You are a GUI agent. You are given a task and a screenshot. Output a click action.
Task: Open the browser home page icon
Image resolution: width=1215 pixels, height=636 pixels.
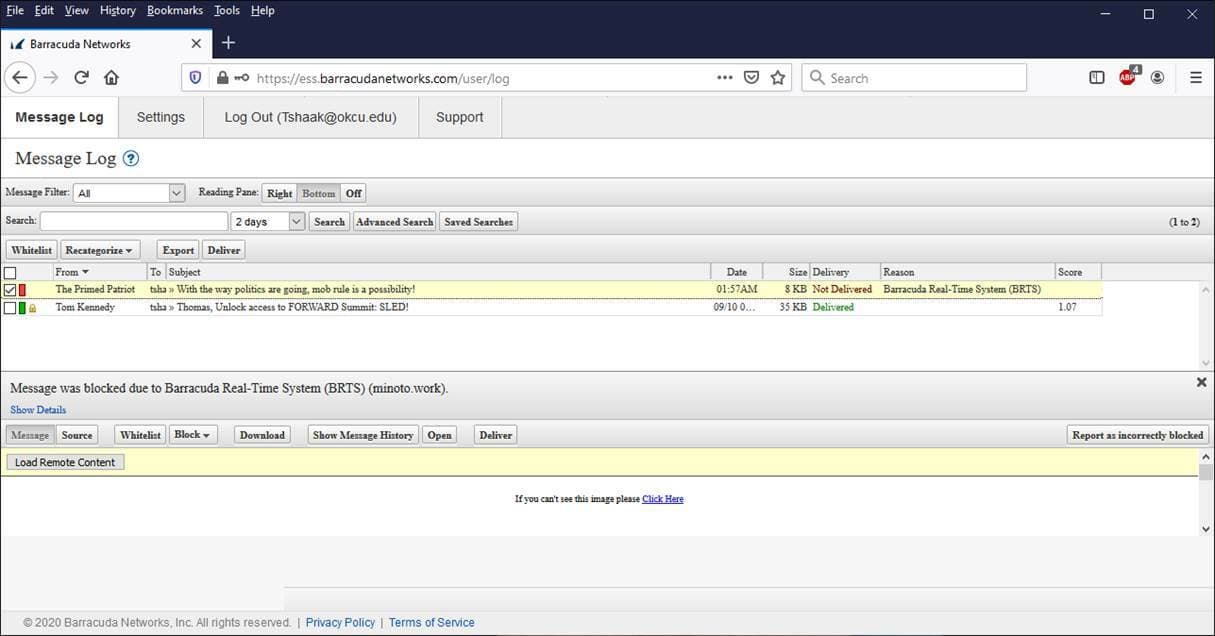111,77
